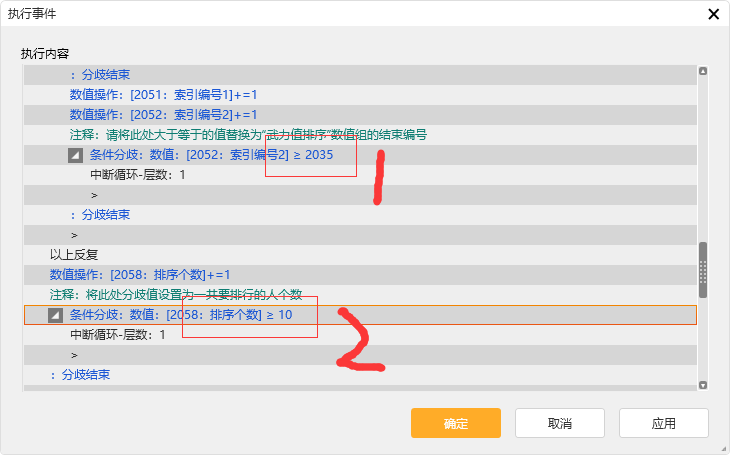Collapse the 排序个数 条件分歧 branch triangle

55,315
